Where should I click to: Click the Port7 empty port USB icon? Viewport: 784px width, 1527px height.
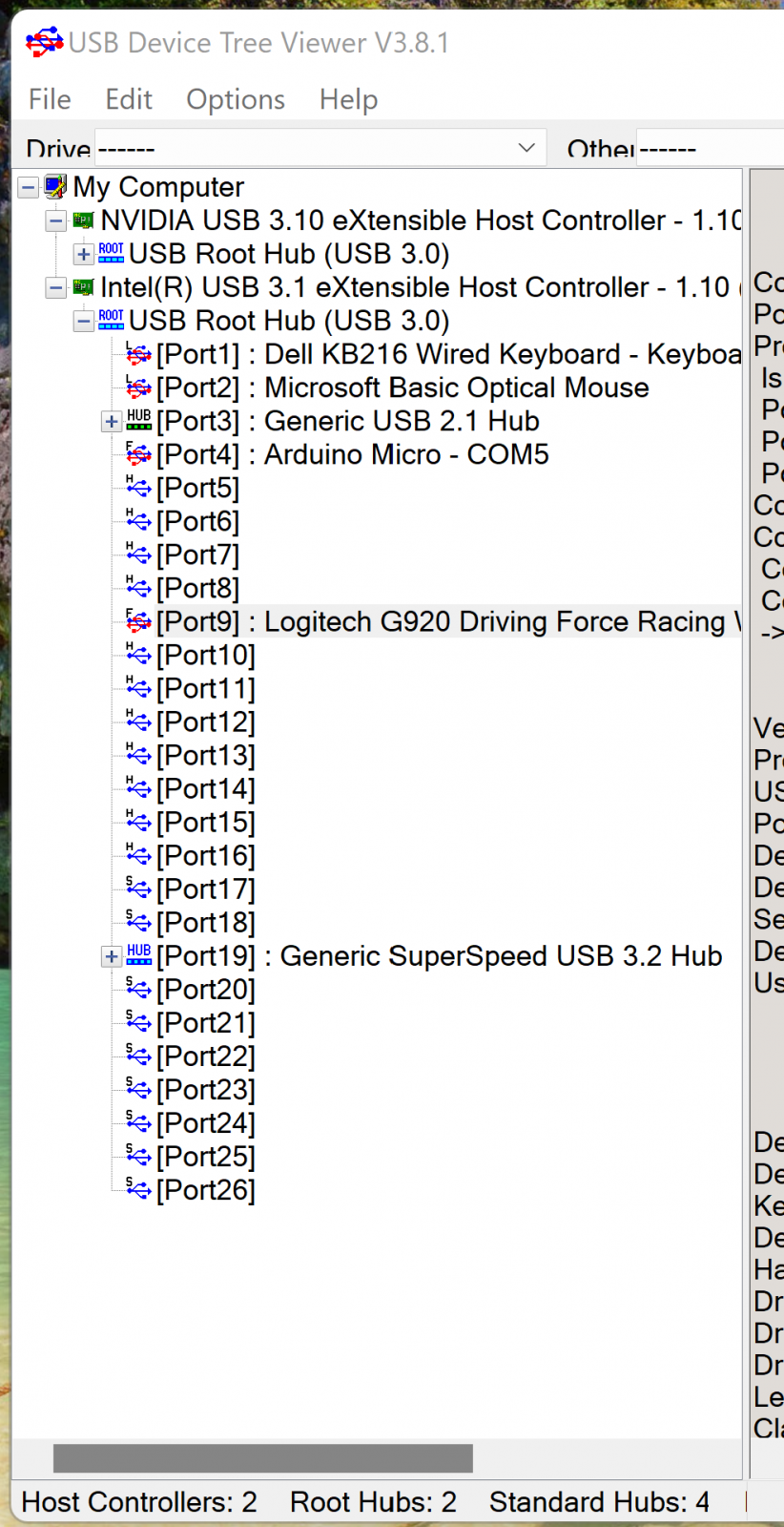coord(138,554)
